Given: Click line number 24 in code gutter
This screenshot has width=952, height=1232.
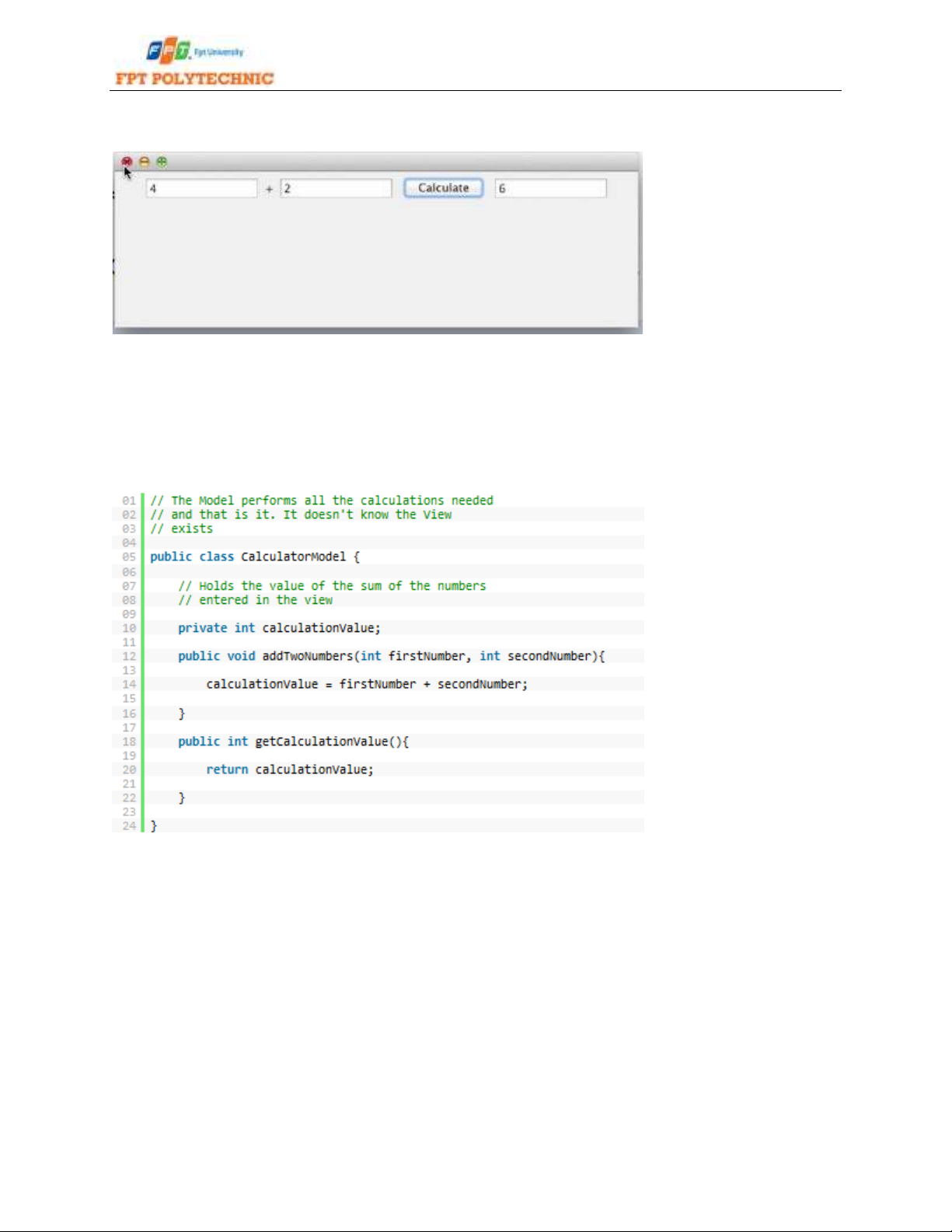Looking at the screenshot, I should [x=129, y=825].
